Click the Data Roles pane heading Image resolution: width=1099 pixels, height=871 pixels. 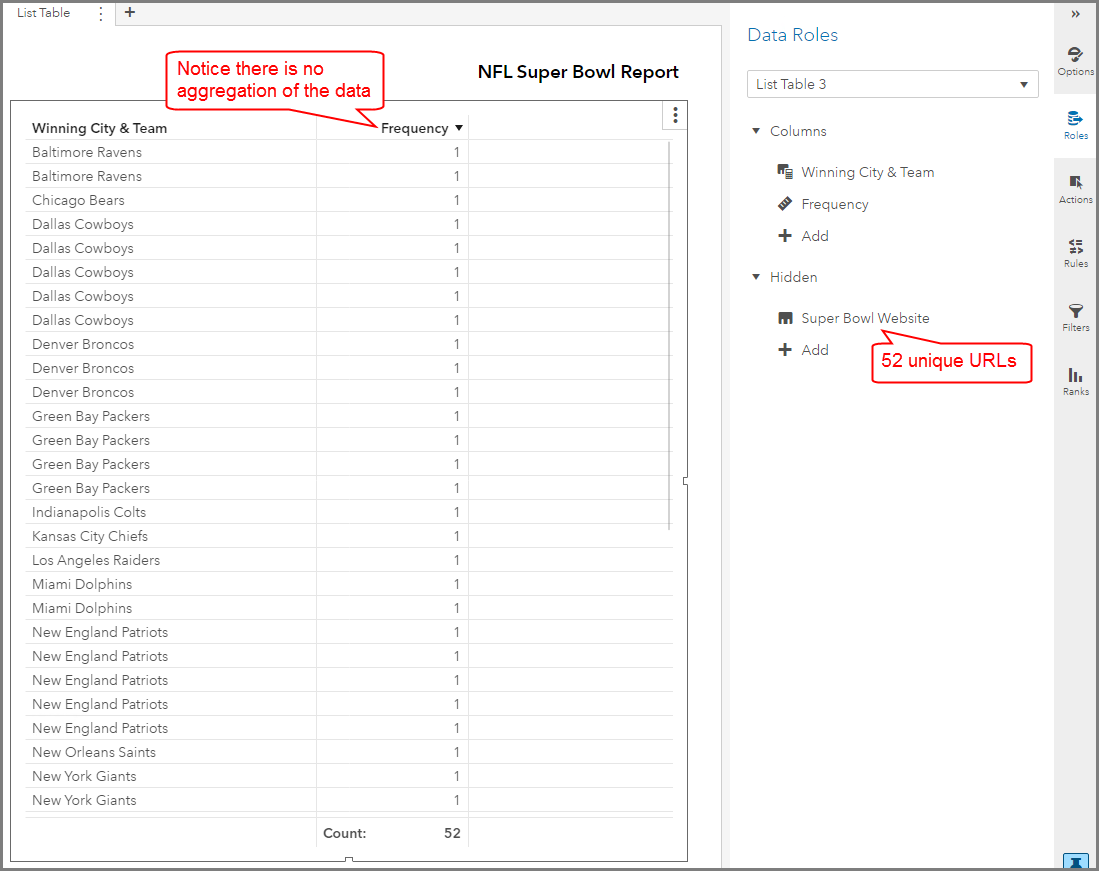click(792, 35)
